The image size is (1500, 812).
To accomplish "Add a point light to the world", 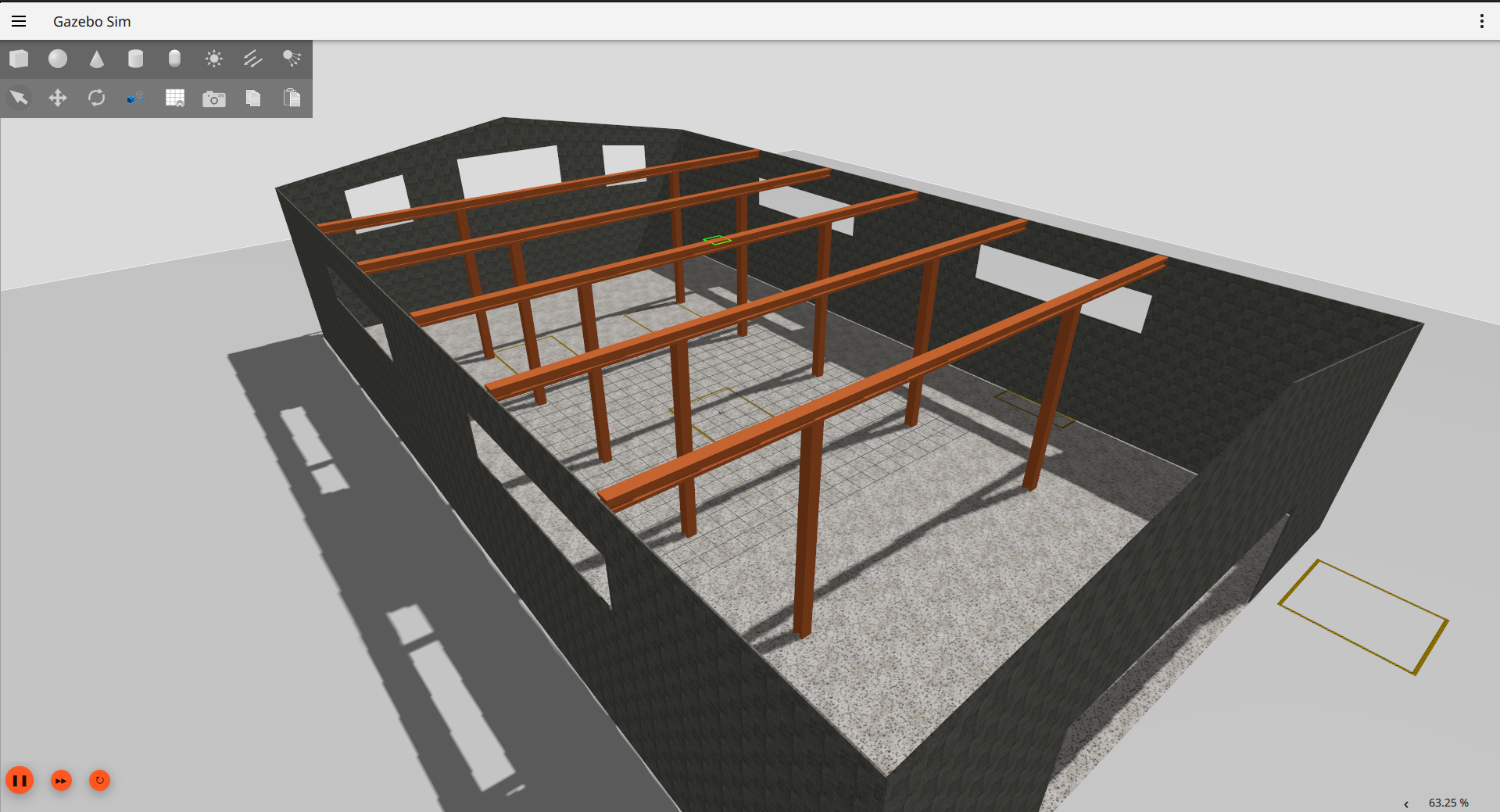I will (x=213, y=59).
